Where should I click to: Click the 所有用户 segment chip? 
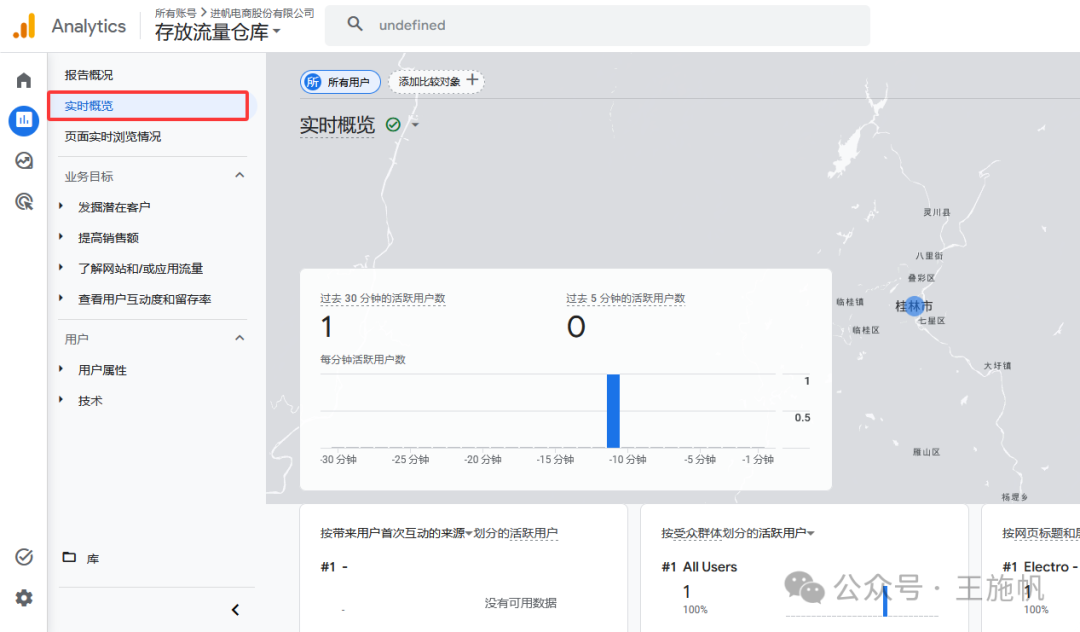coord(340,82)
